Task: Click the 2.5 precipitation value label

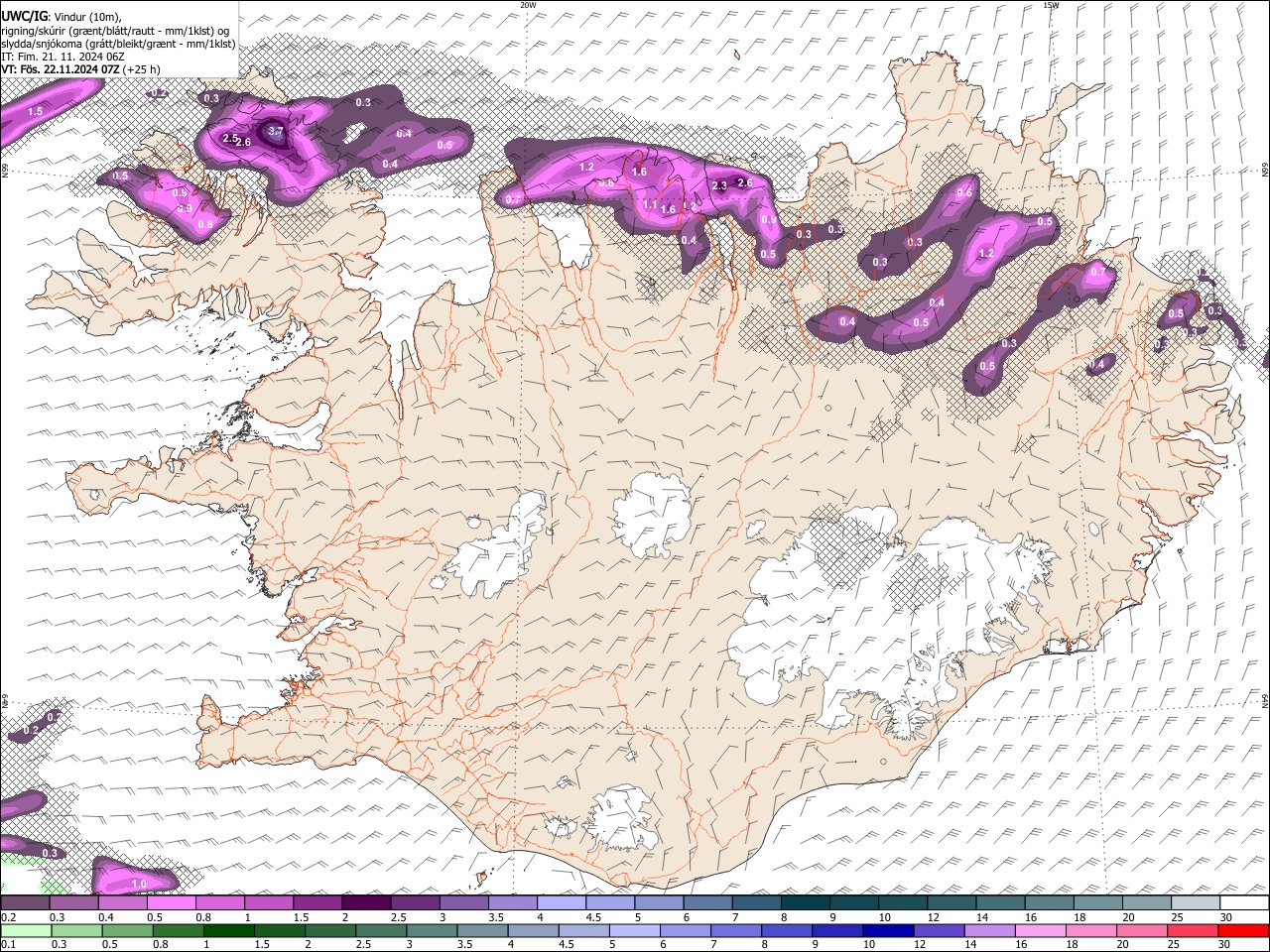Action: pyautogui.click(x=229, y=138)
